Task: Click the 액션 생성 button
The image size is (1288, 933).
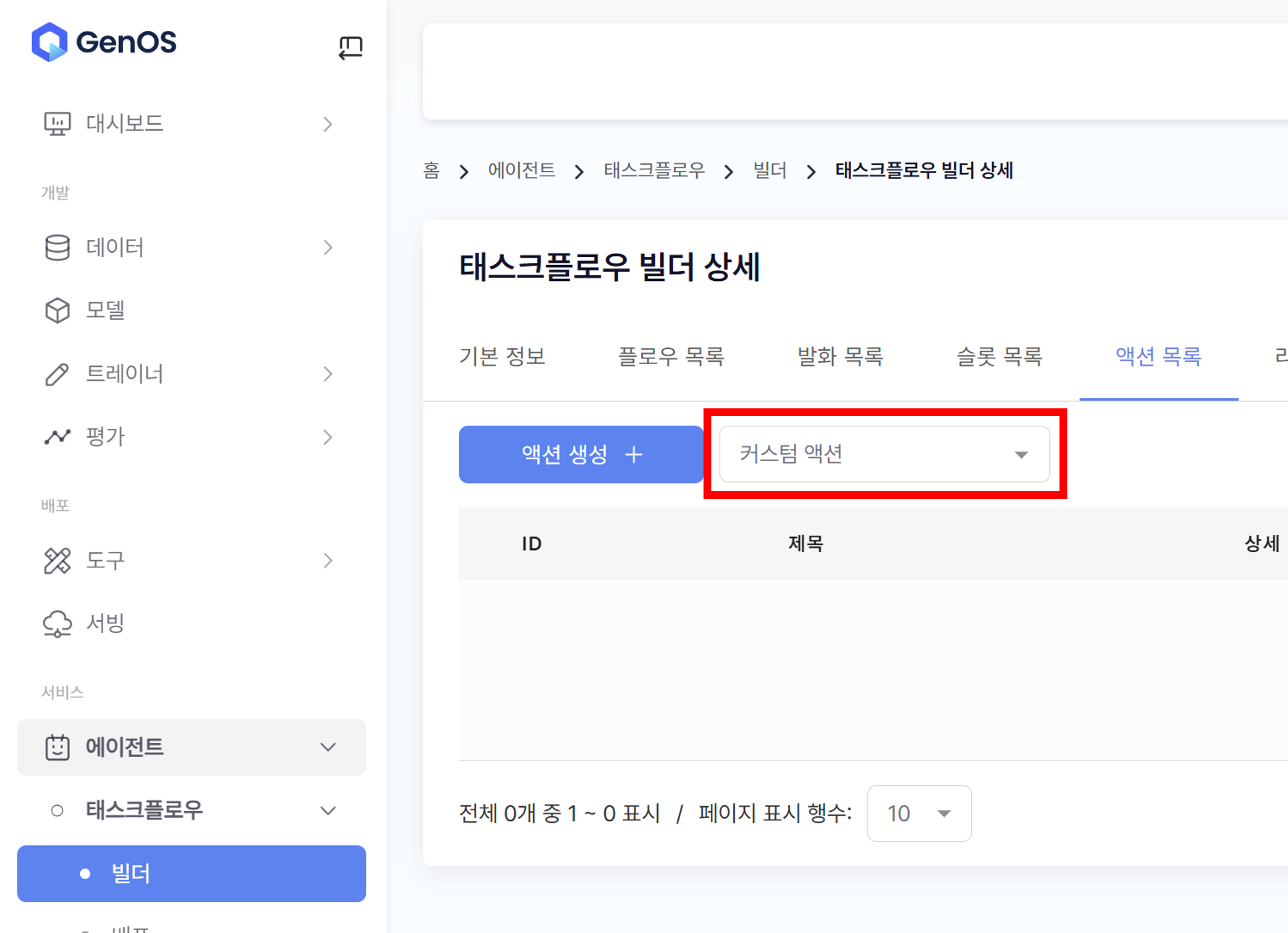Action: pos(581,454)
